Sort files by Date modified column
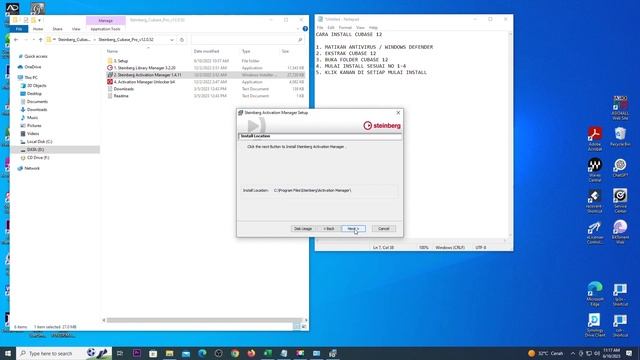 207,51
